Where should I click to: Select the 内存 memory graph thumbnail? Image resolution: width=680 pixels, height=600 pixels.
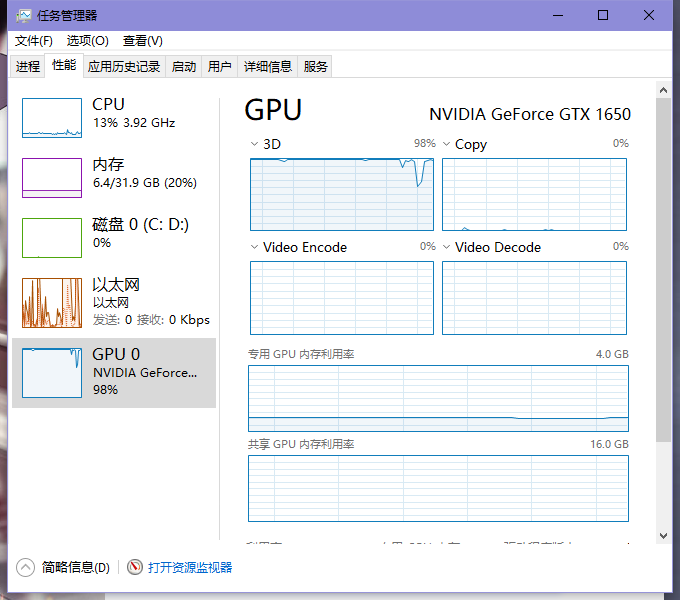click(x=52, y=177)
